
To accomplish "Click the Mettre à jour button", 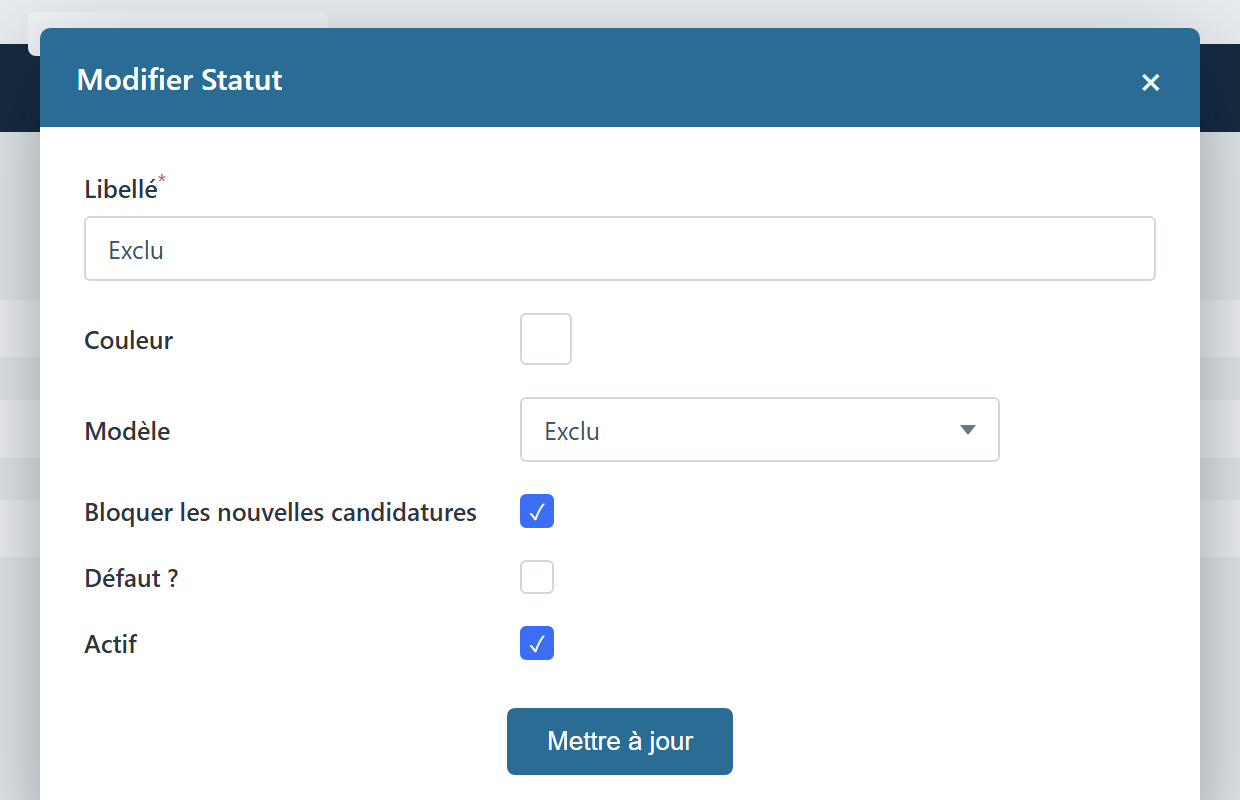I will tap(620, 741).
